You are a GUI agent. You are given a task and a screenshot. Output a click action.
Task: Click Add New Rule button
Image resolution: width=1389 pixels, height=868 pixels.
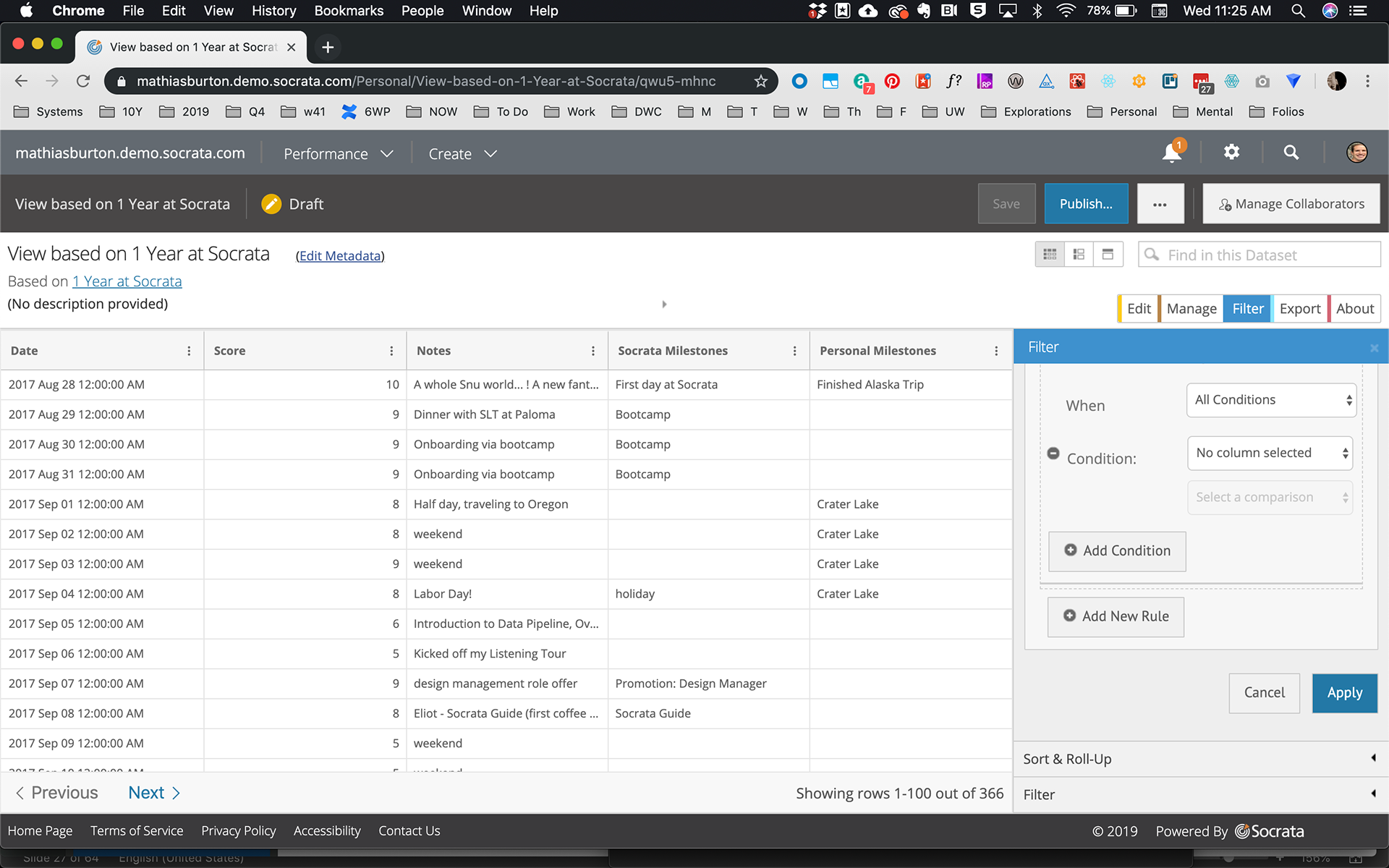[1116, 616]
